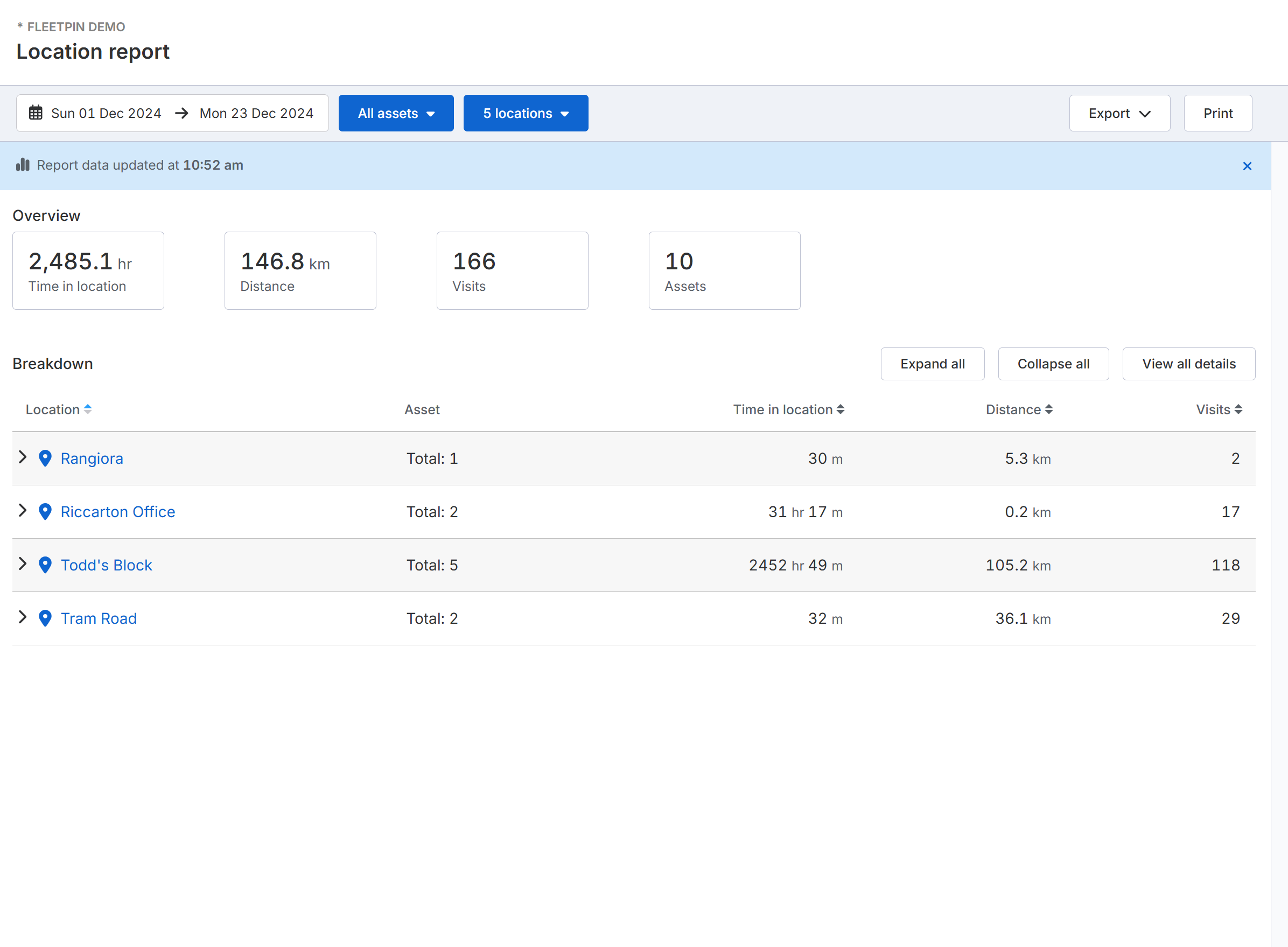Image resolution: width=1288 pixels, height=947 pixels.
Task: Click '31 hr 17 m' time value
Action: (806, 512)
